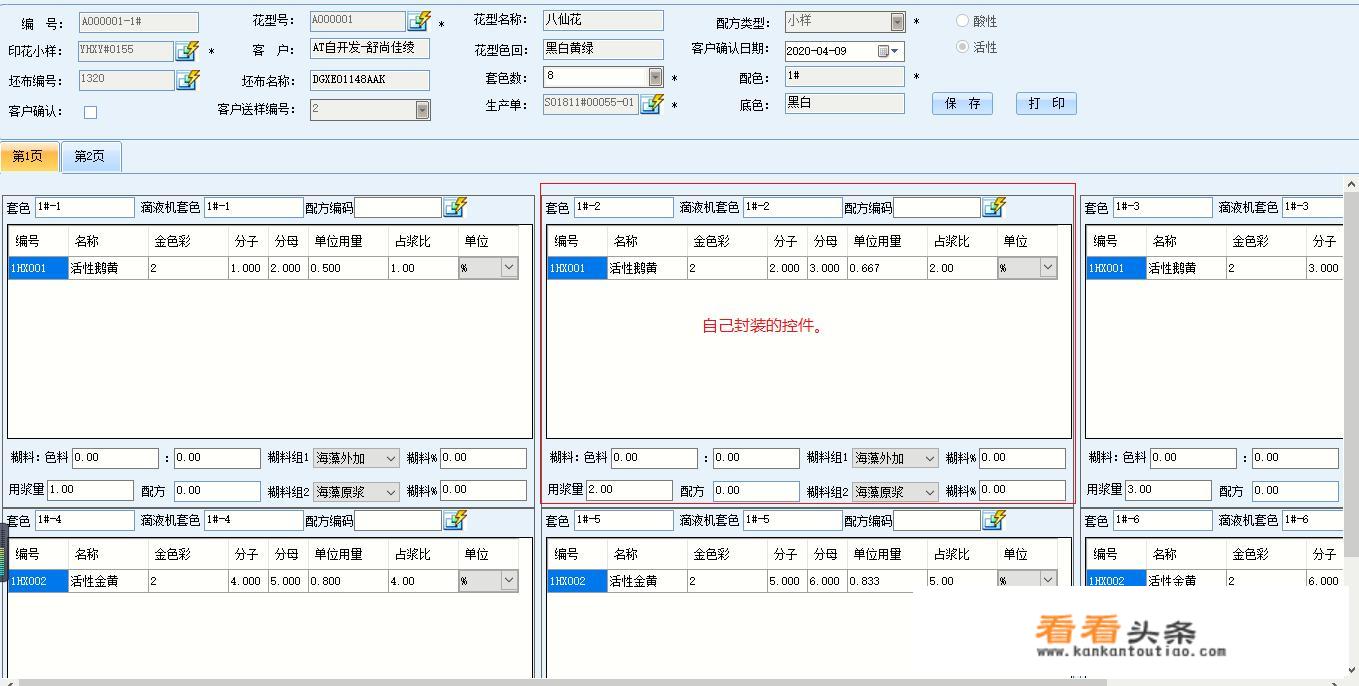
Task: Open lookup icon beside 坯布编号 field
Action: 187,81
